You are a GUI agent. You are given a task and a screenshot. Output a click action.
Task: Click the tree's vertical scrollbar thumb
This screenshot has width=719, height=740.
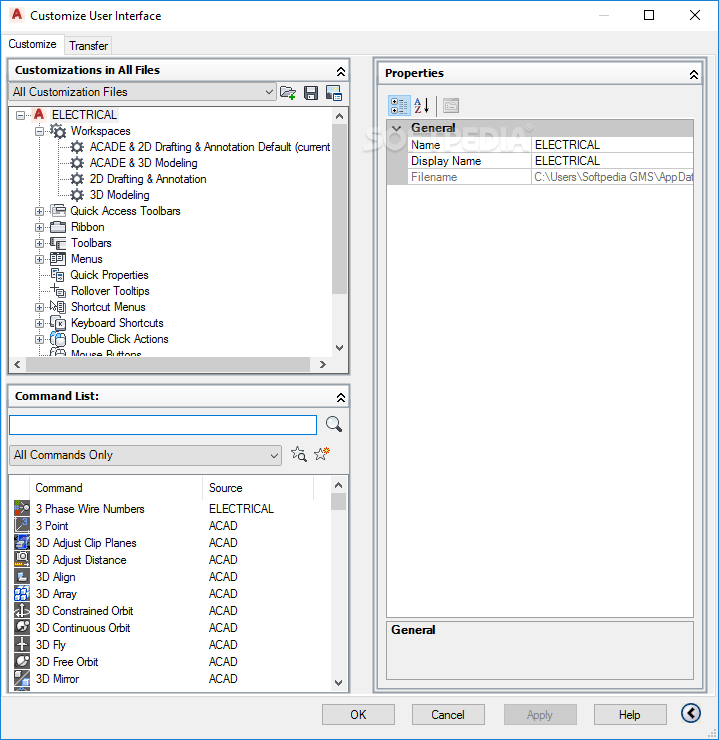[x=339, y=209]
